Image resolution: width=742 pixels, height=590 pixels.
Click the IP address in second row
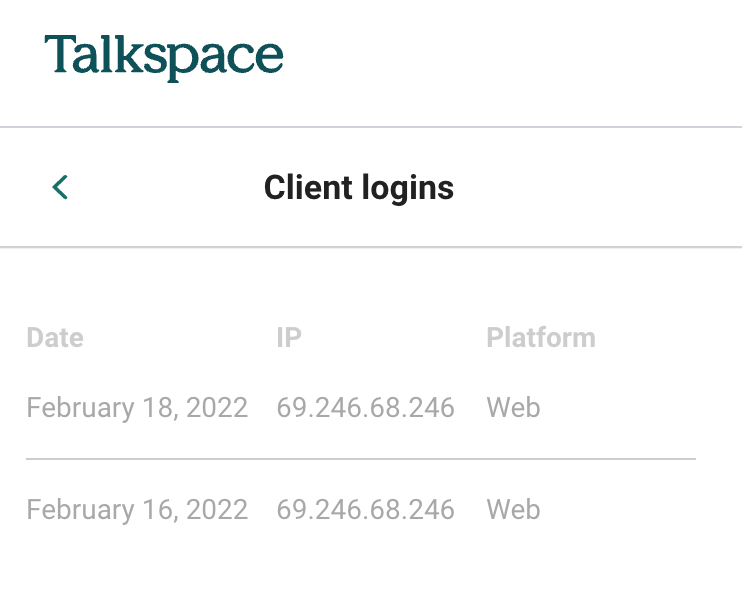pos(365,510)
